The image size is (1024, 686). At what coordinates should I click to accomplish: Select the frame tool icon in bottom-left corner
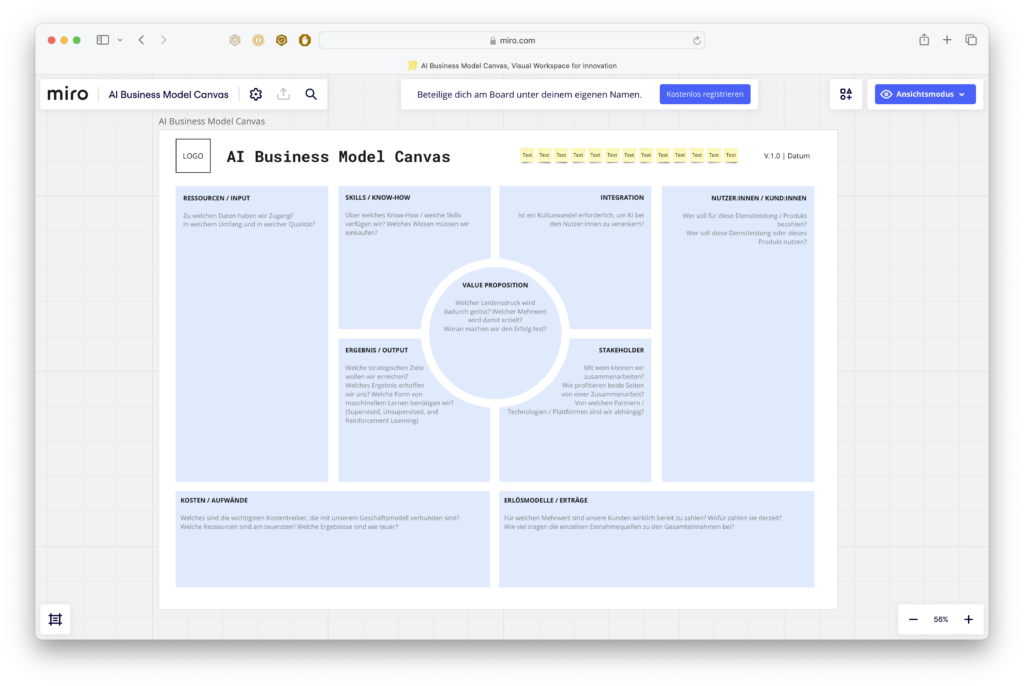(x=55, y=618)
